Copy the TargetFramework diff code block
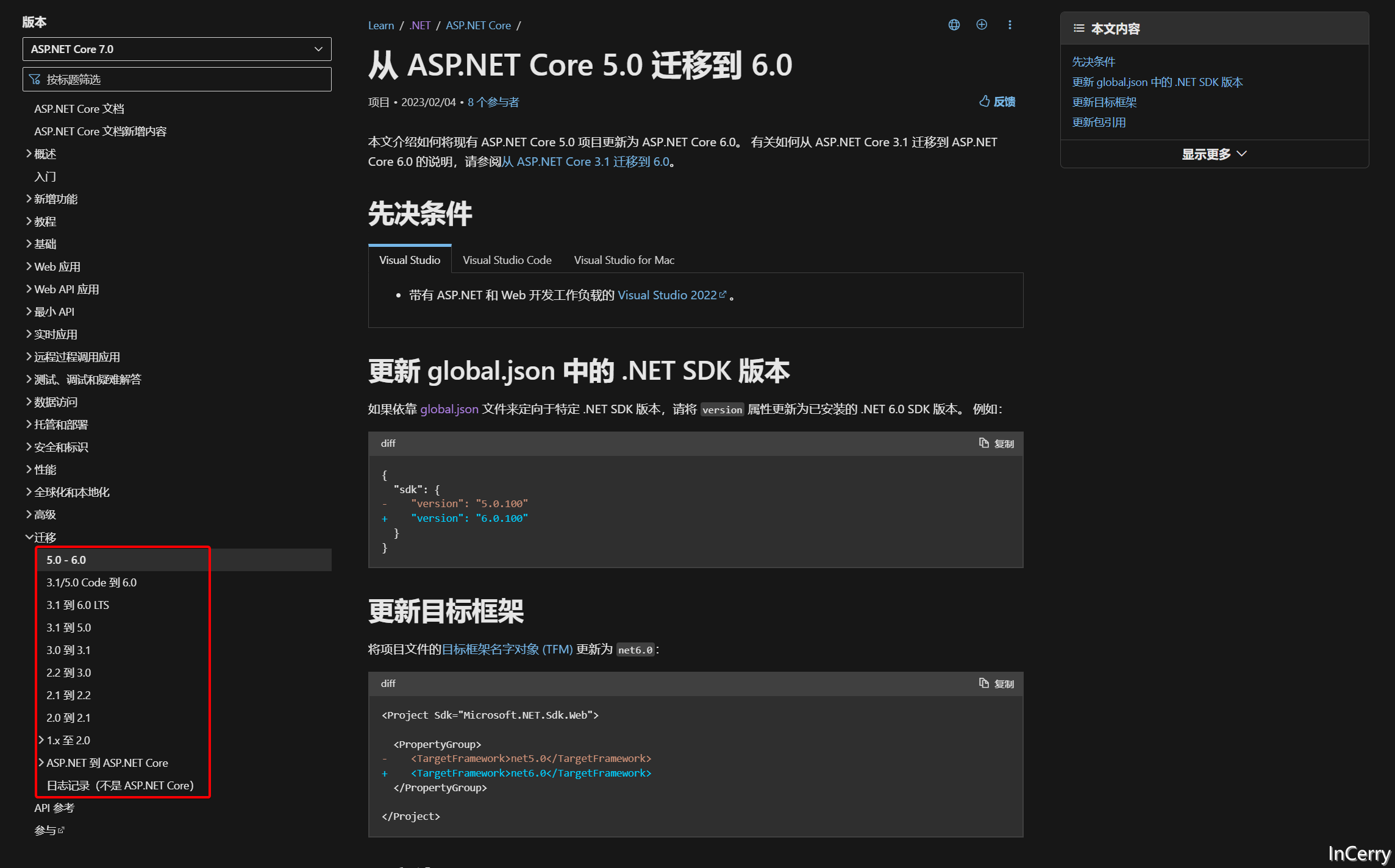 point(996,684)
